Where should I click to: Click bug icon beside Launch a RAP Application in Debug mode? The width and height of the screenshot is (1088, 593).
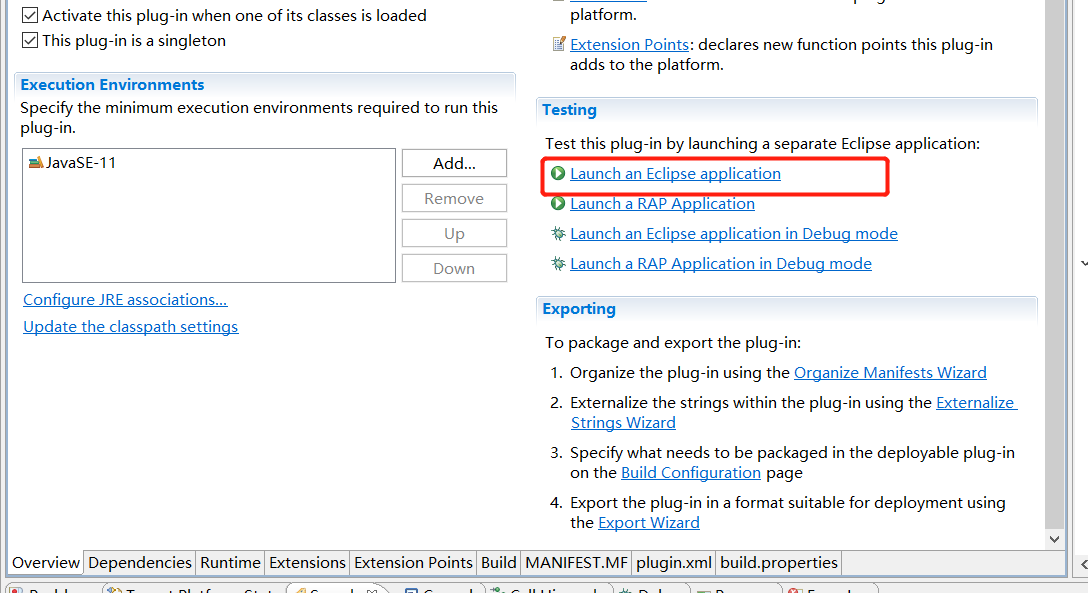click(x=558, y=264)
